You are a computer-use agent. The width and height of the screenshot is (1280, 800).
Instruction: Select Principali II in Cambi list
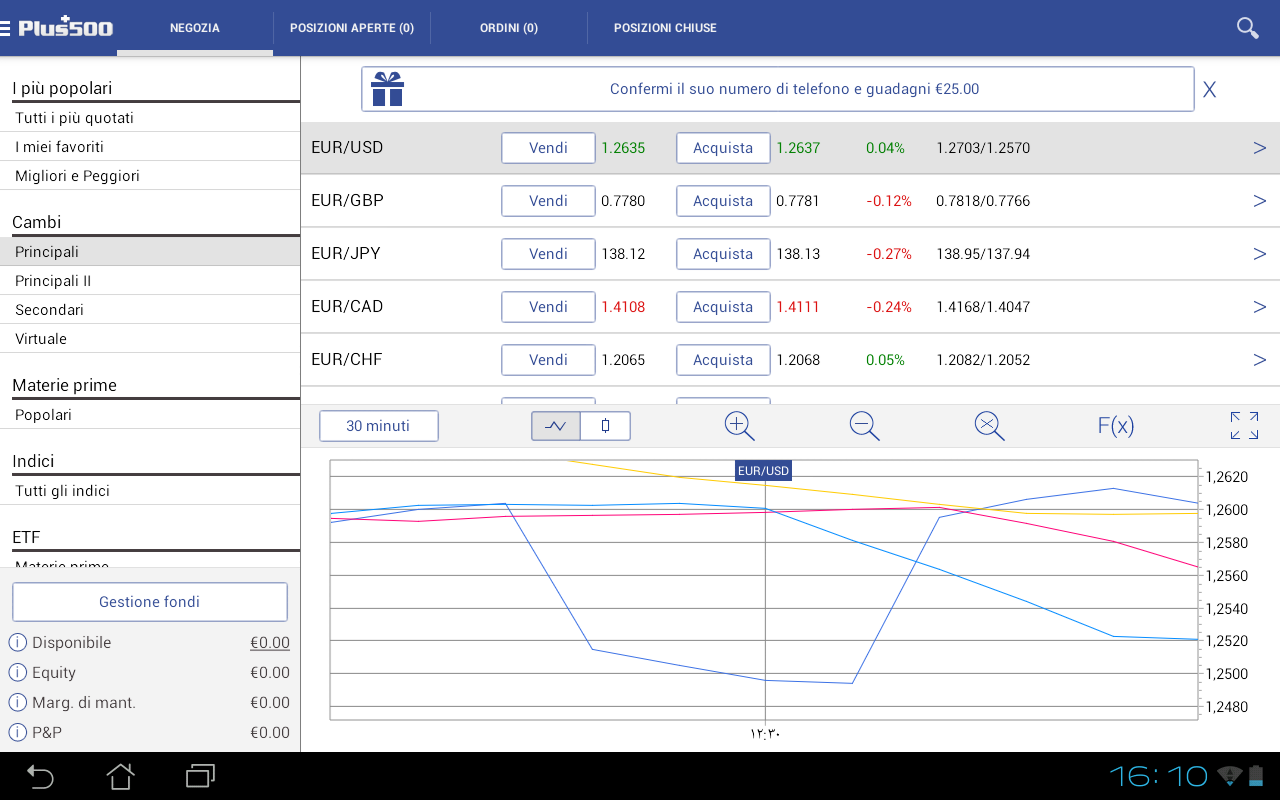[x=53, y=281]
